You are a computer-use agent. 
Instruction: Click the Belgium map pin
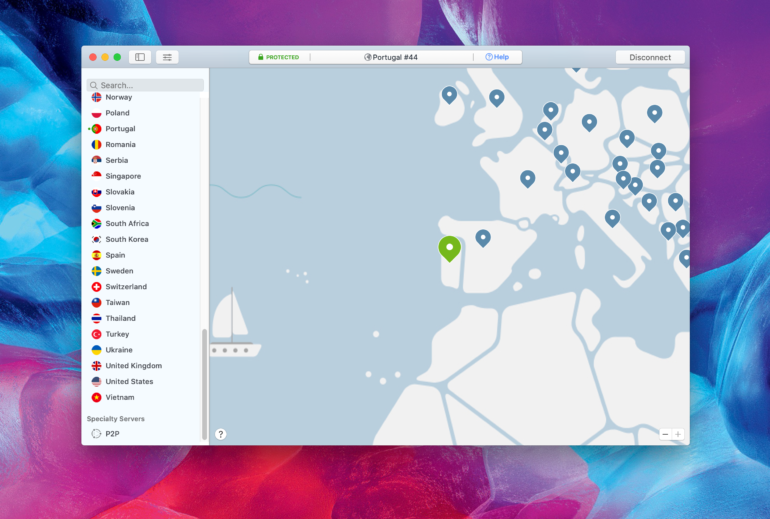point(544,131)
